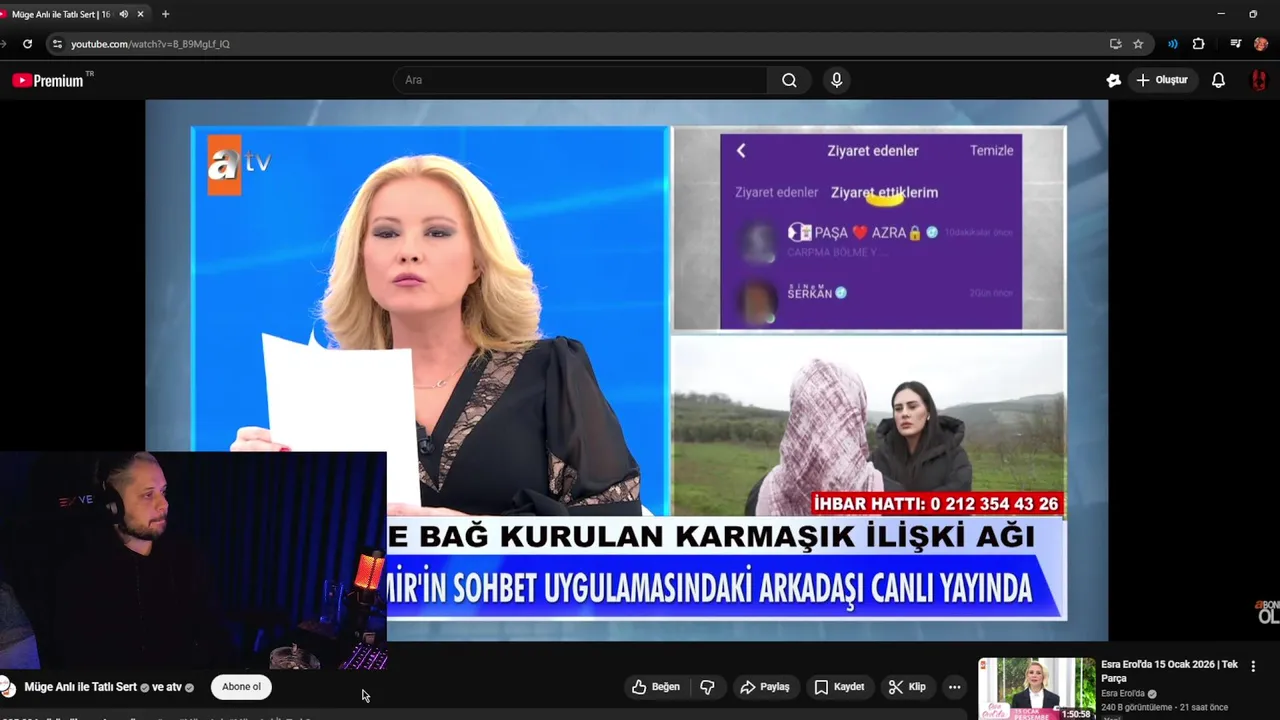Open Chrome media controls icon

(x=1236, y=44)
